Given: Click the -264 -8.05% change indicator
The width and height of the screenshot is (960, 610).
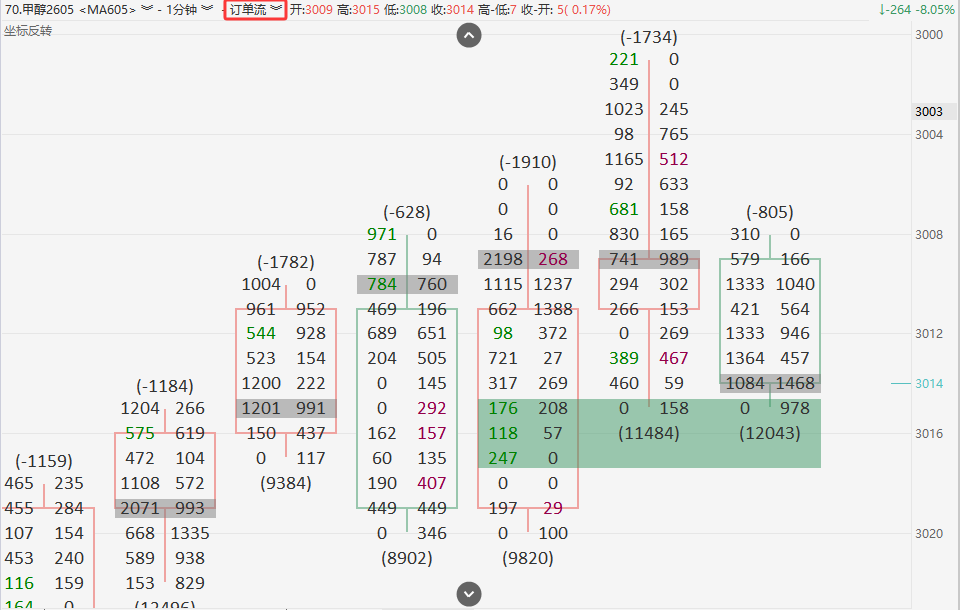Looking at the screenshot, I should (914, 9).
